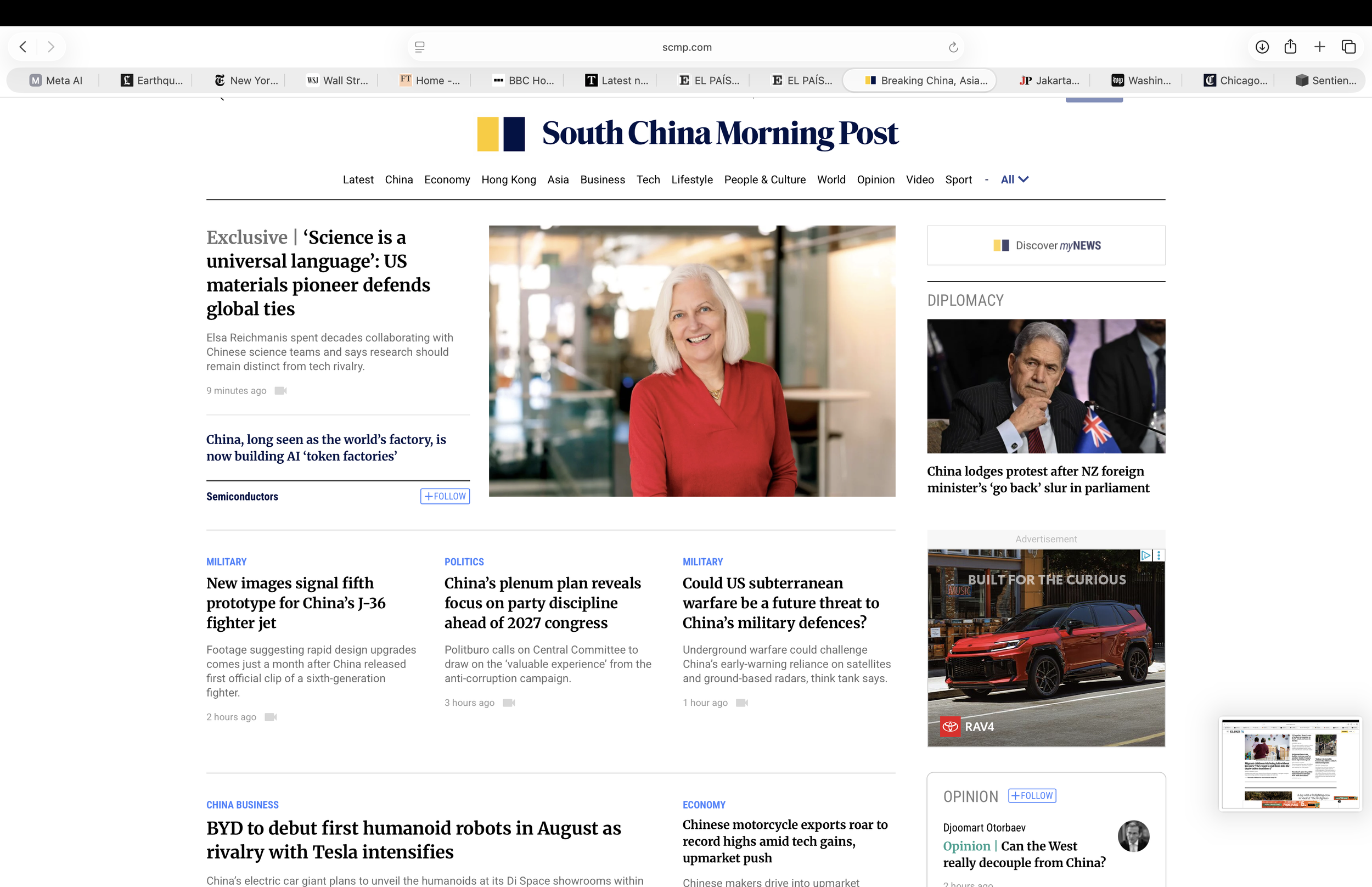
Task: Show tab overview icon
Action: coord(1348,47)
